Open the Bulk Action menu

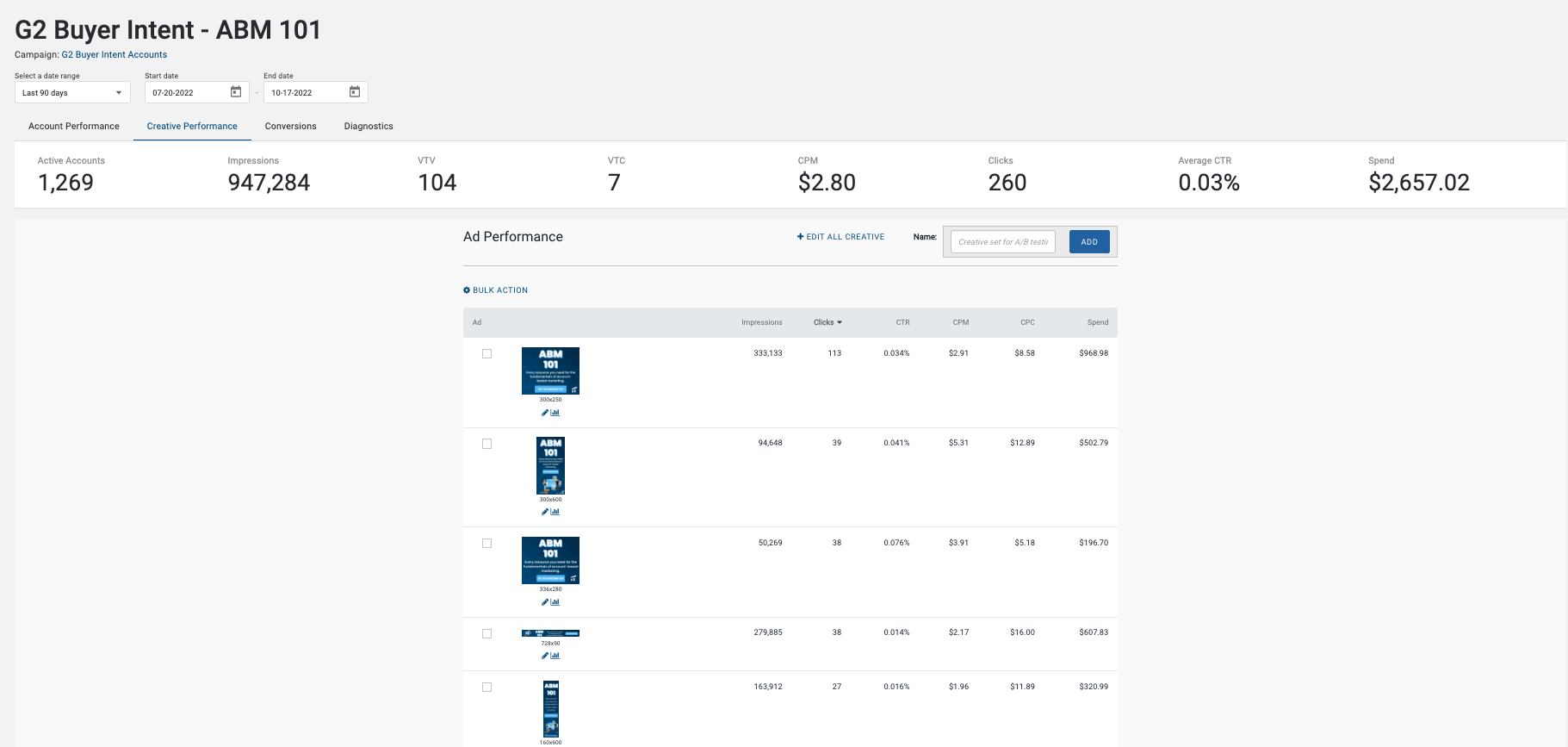[496, 290]
